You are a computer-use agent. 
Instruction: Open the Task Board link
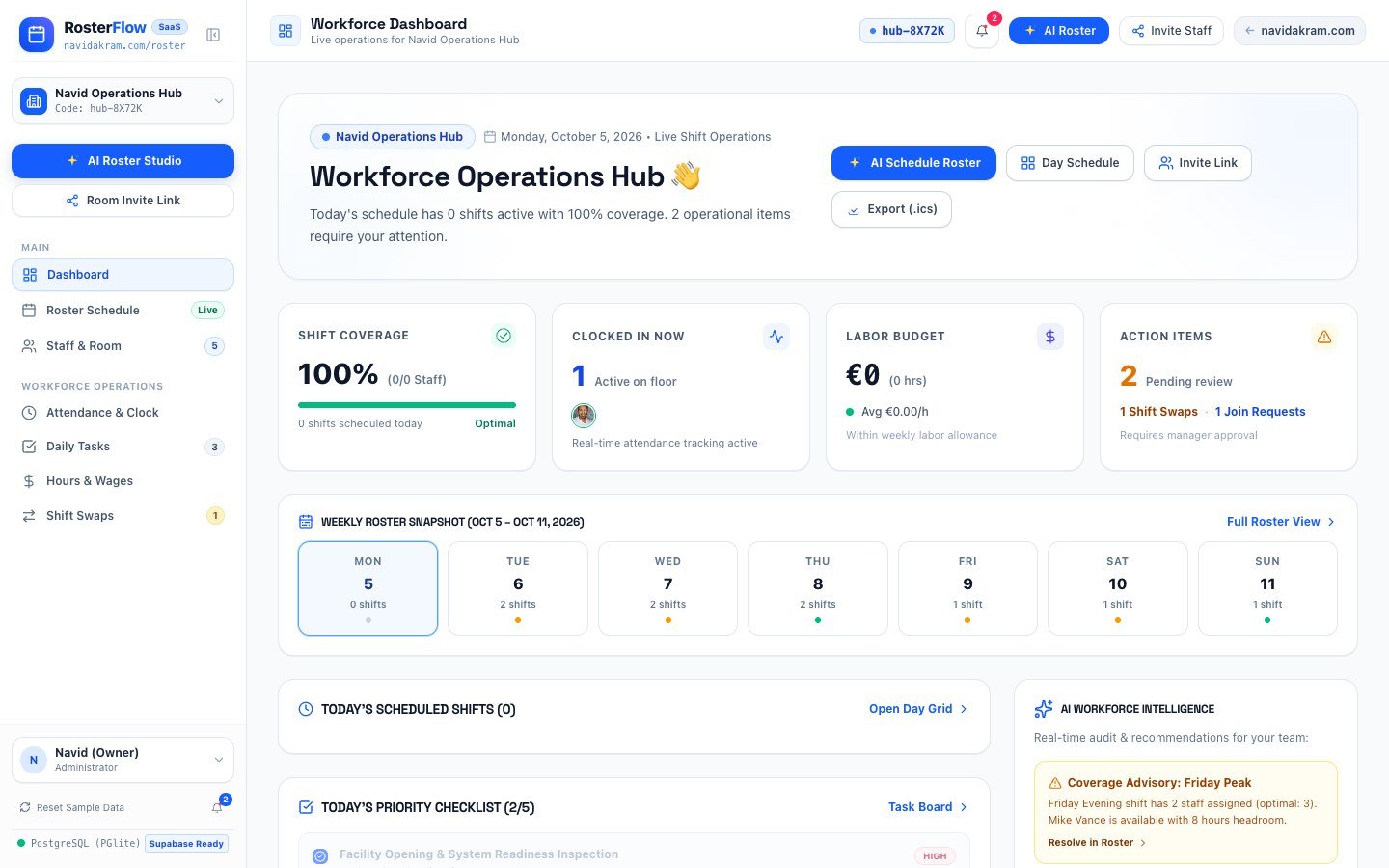[x=928, y=807]
